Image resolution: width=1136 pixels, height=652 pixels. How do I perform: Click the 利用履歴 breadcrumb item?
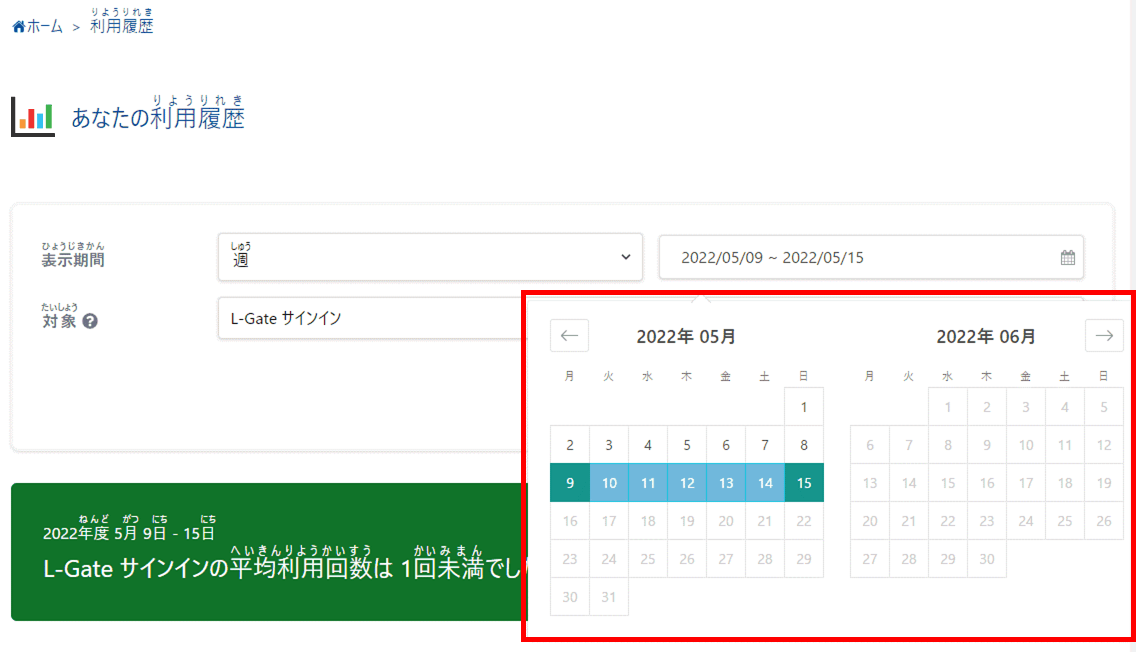point(122,26)
